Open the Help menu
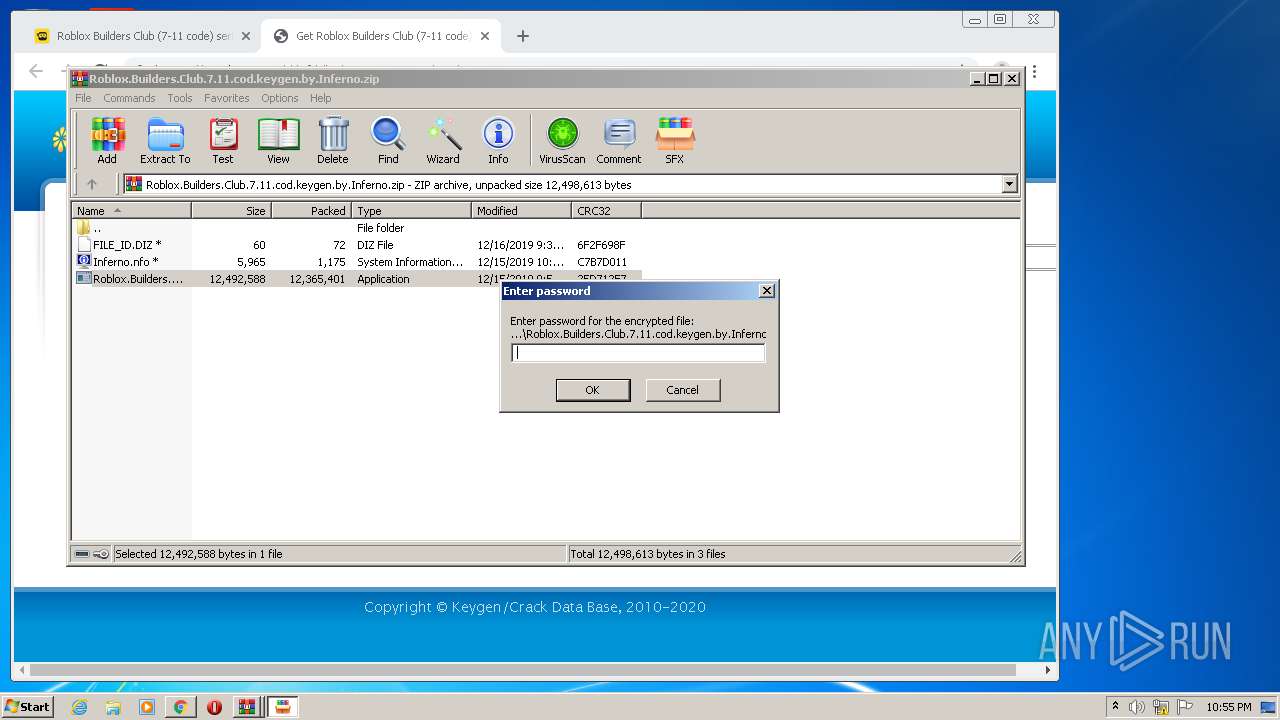This screenshot has width=1280, height=720. (x=320, y=98)
